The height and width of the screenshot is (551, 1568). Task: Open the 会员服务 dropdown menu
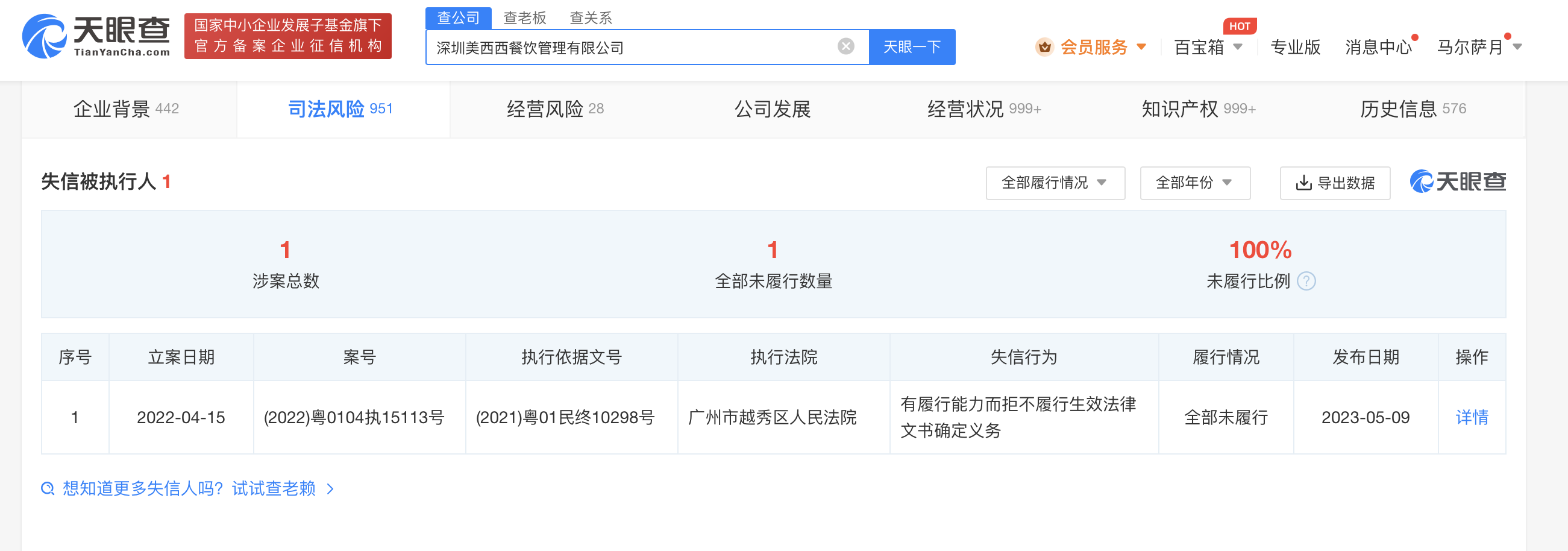pos(1102,47)
